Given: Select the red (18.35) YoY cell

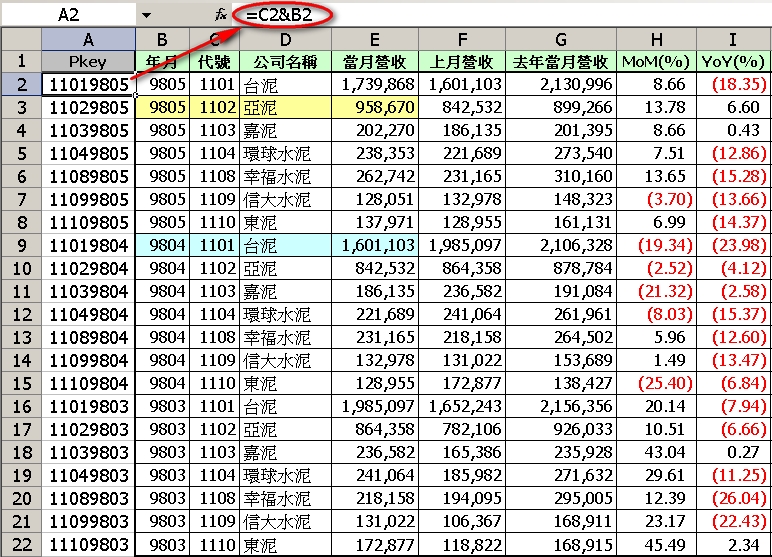Looking at the screenshot, I should pyautogui.click(x=733, y=84).
